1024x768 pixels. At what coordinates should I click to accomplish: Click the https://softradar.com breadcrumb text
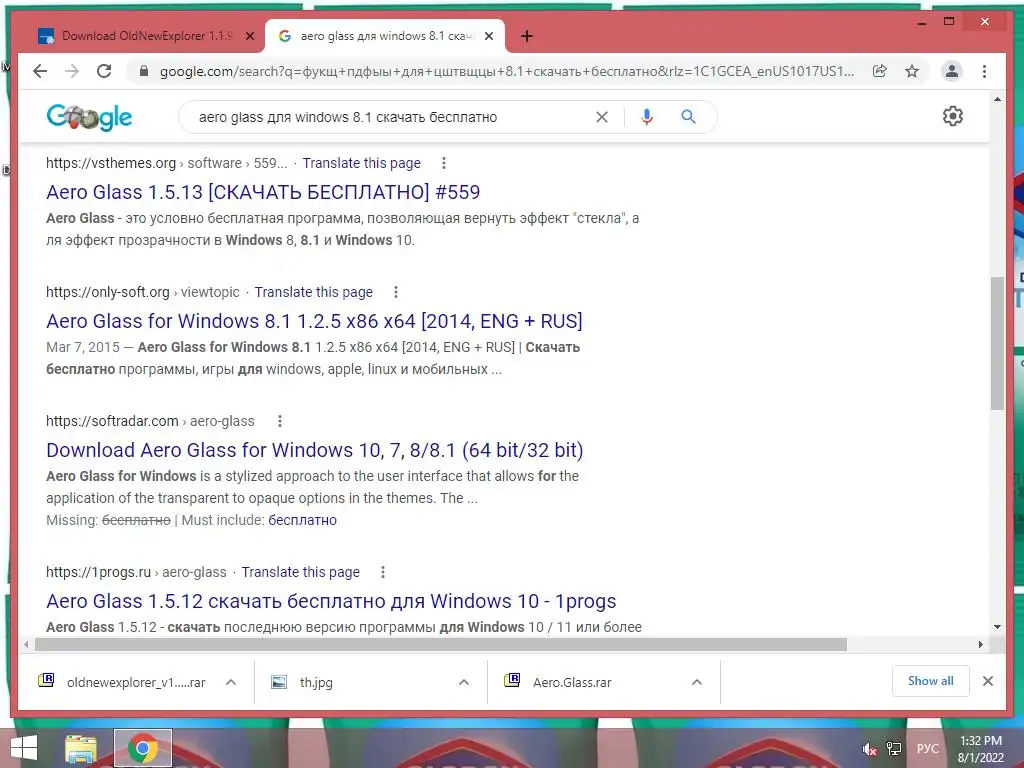pyautogui.click(x=112, y=421)
